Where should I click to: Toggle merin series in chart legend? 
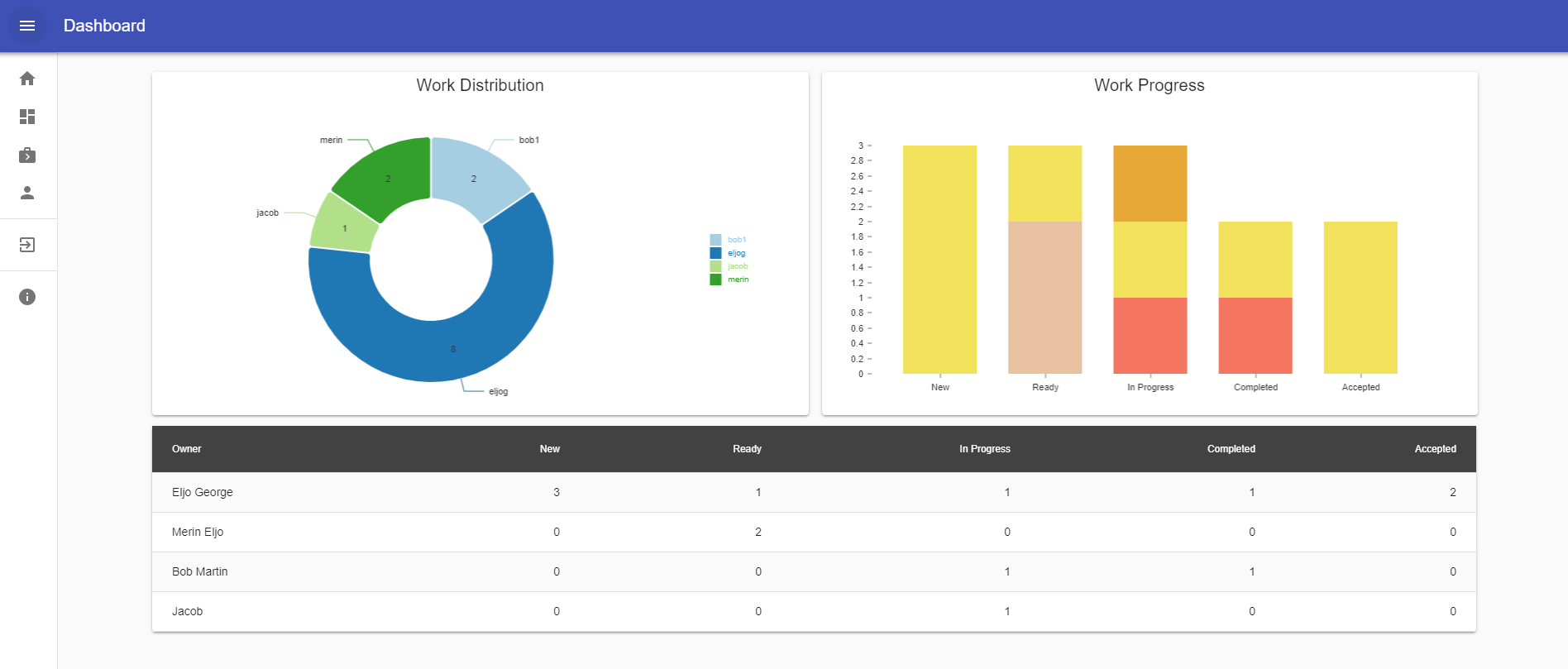pos(729,280)
